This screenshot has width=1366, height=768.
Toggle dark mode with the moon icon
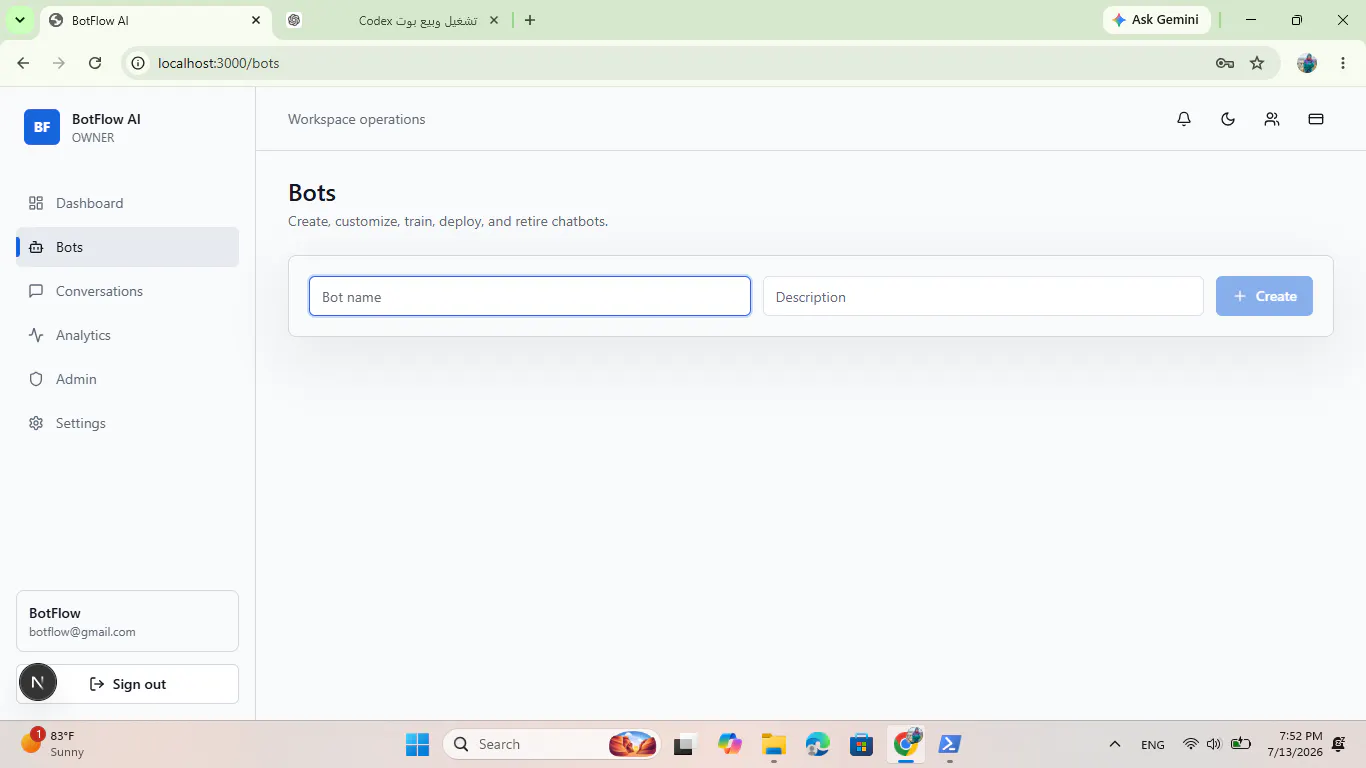pos(1228,119)
